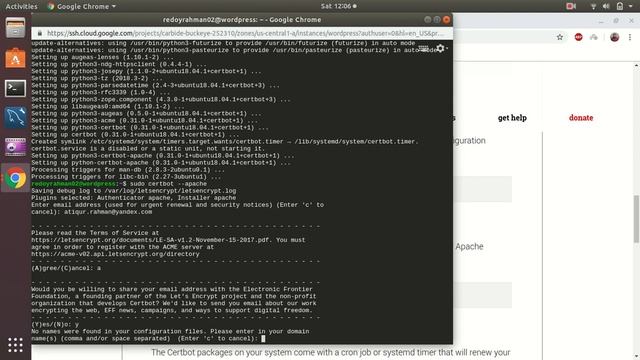The image size is (640, 360).
Task: Click the screen recording indicator icon
Action: click(571, 6)
